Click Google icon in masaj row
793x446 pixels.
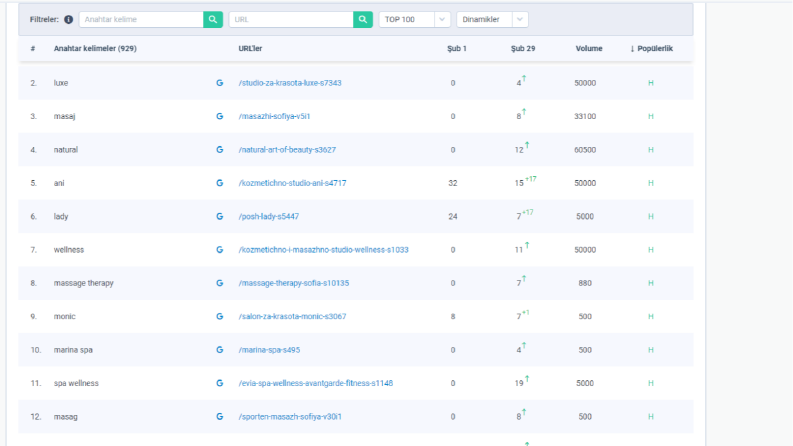pyautogui.click(x=219, y=116)
